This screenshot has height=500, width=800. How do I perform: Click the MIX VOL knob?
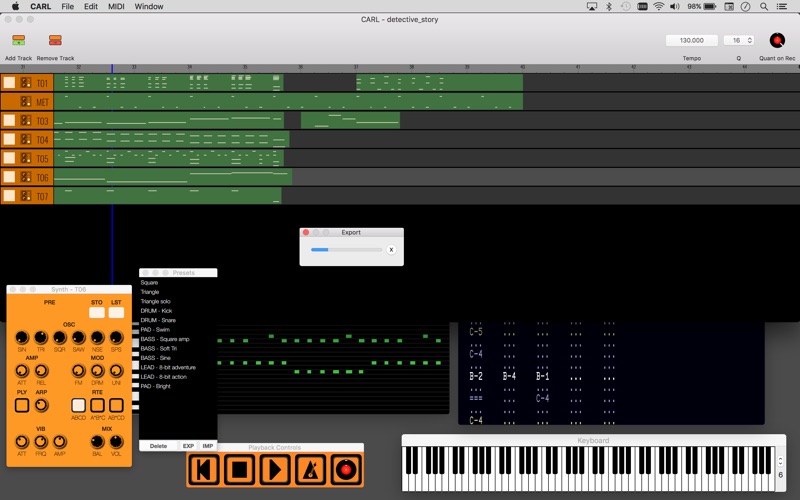pos(116,441)
